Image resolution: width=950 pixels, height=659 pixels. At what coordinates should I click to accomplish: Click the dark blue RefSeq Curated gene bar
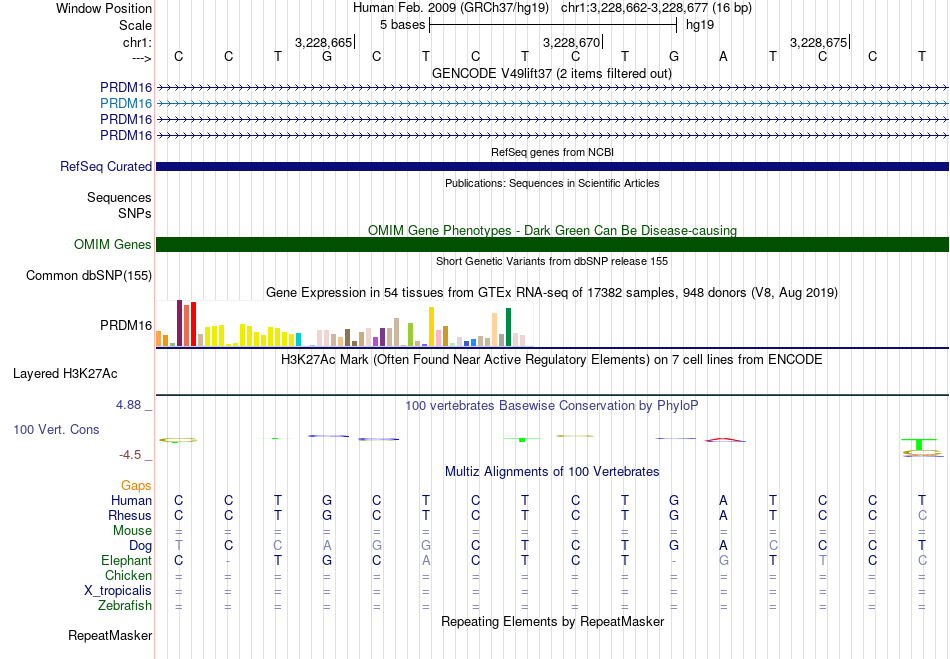[x=552, y=167]
